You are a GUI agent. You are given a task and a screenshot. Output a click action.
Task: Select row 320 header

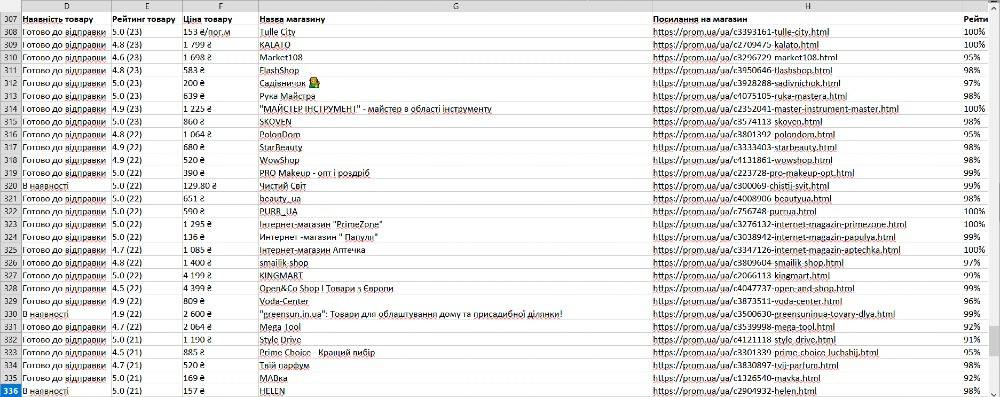[10, 186]
